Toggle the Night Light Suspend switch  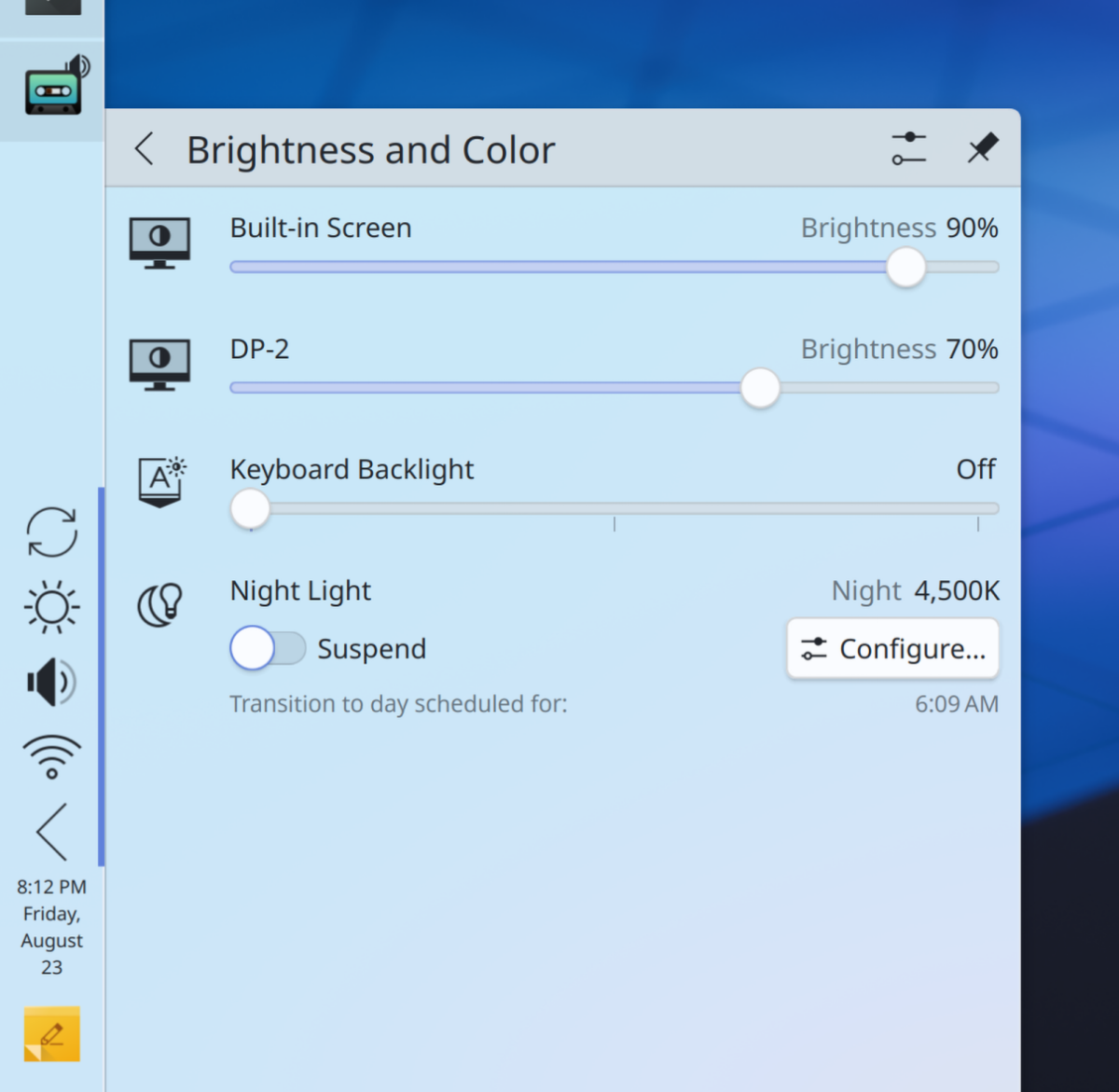point(267,648)
